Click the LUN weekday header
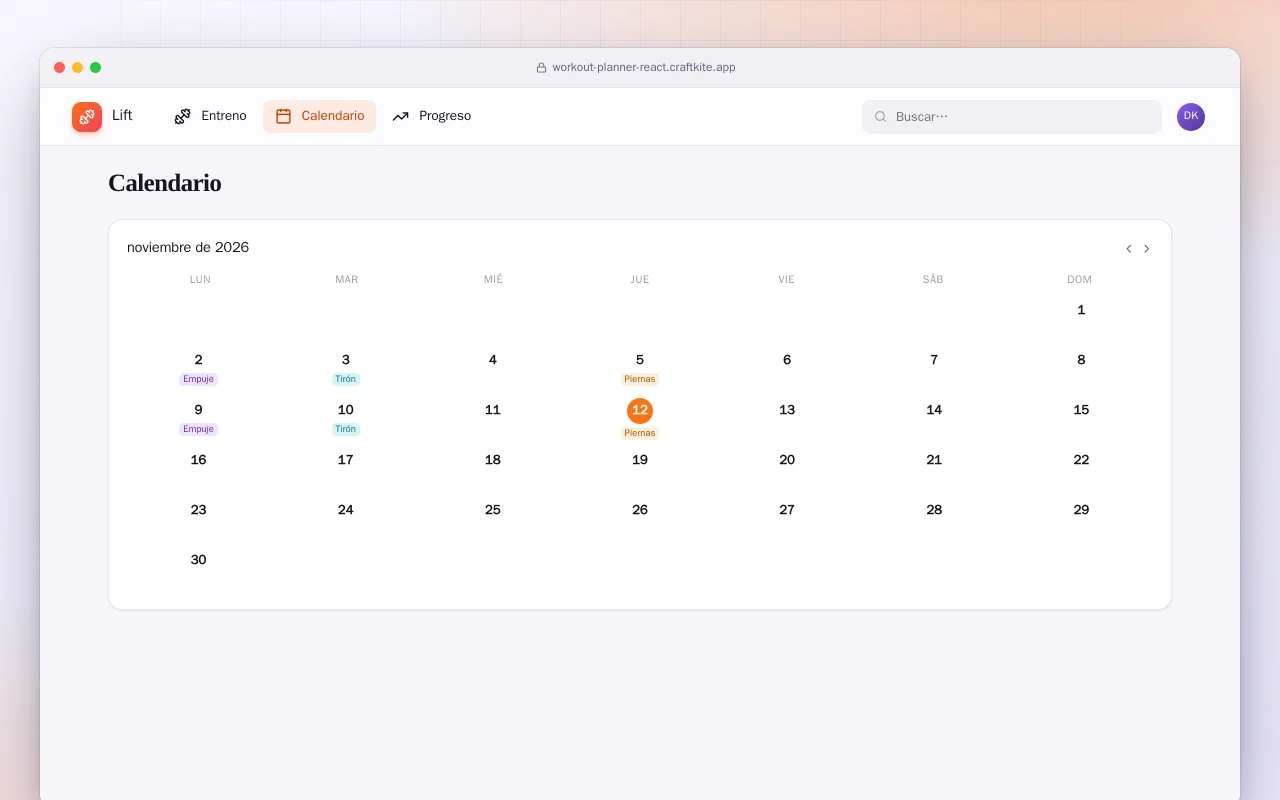Image resolution: width=1280 pixels, height=800 pixels. (x=200, y=279)
